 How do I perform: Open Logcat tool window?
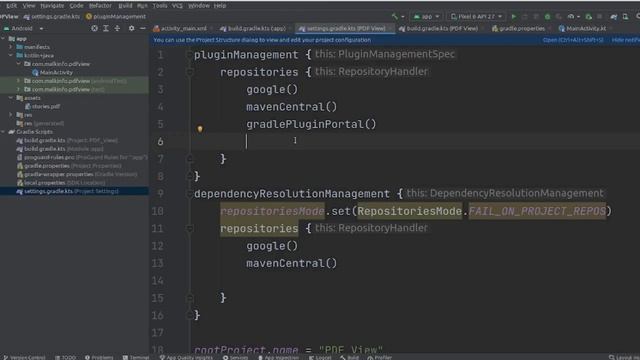320,357
